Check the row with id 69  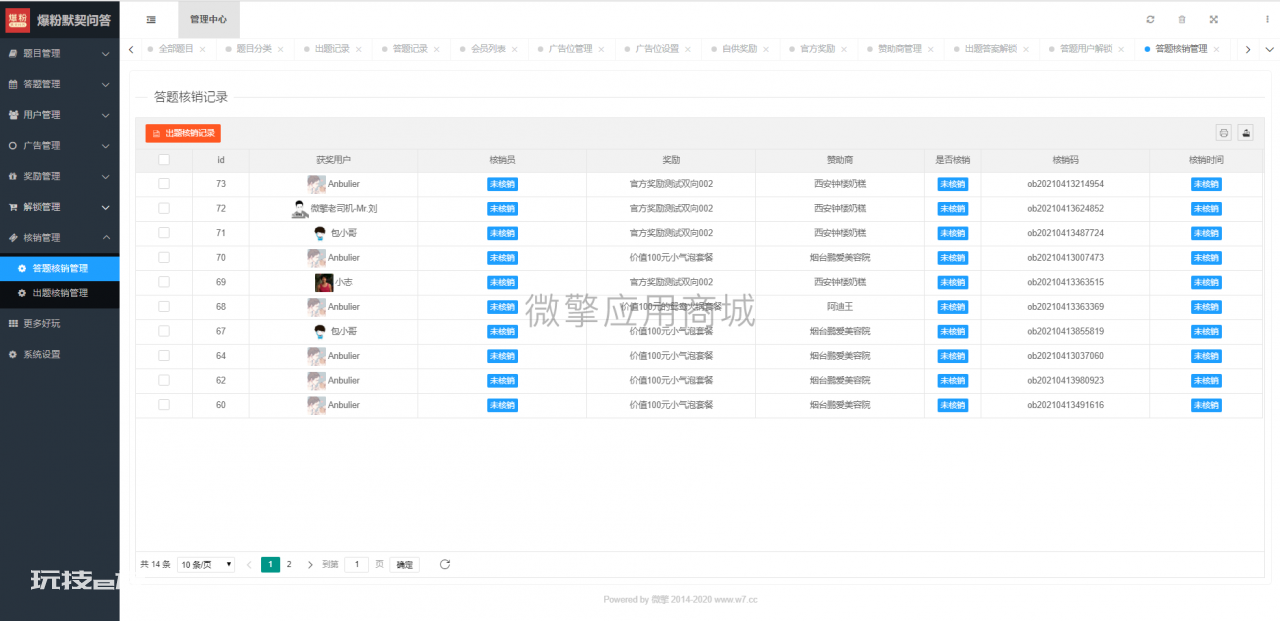[x=164, y=282]
